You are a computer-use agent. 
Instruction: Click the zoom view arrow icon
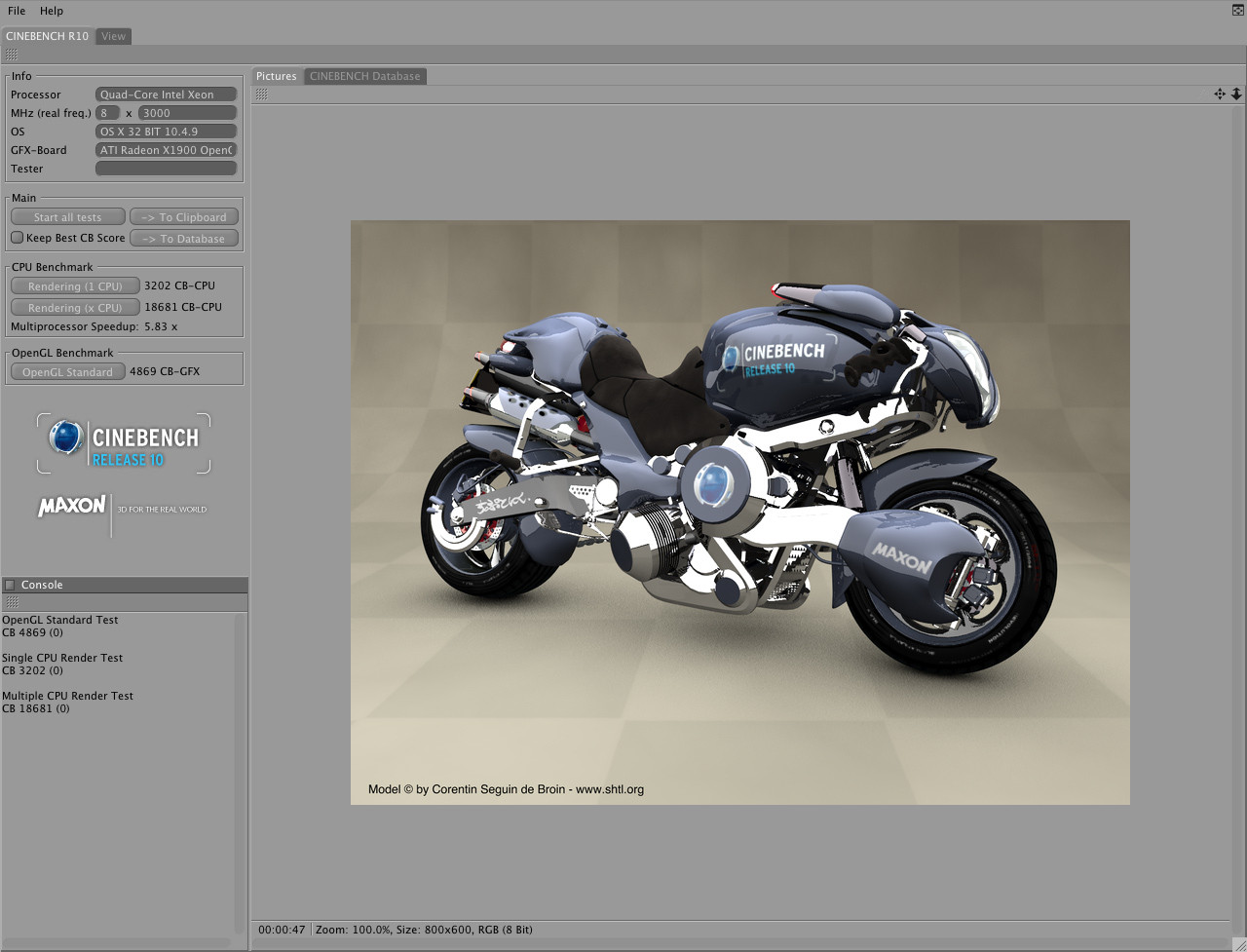1236,94
